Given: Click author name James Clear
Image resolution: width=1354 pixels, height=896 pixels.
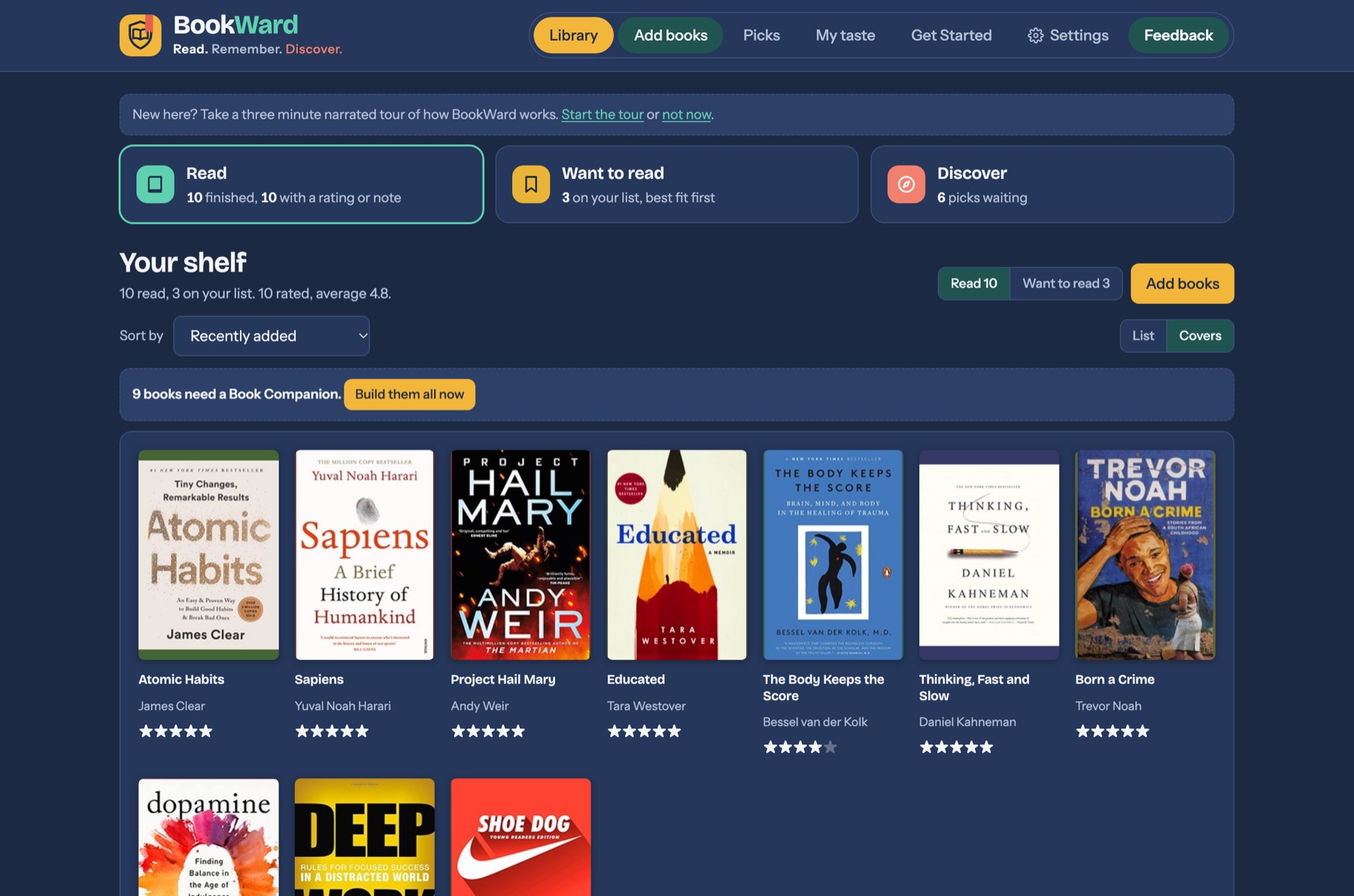Looking at the screenshot, I should click(172, 706).
